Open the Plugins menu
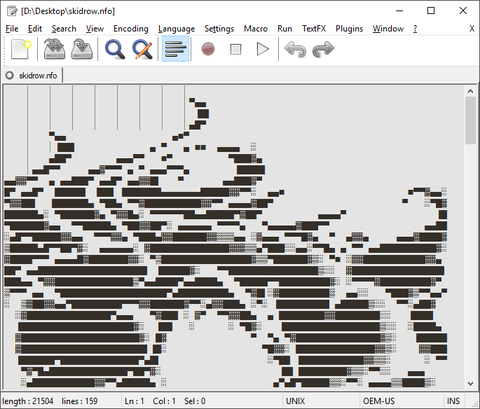This screenshot has width=480, height=409. click(349, 29)
